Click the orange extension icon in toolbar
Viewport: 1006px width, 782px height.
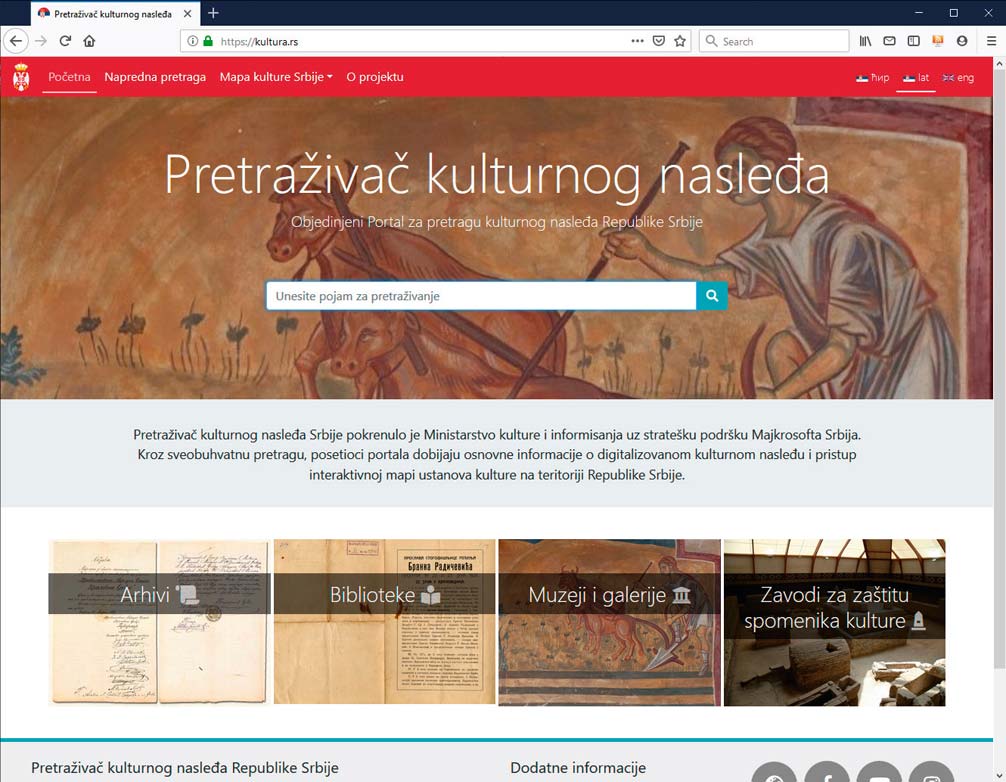click(938, 41)
